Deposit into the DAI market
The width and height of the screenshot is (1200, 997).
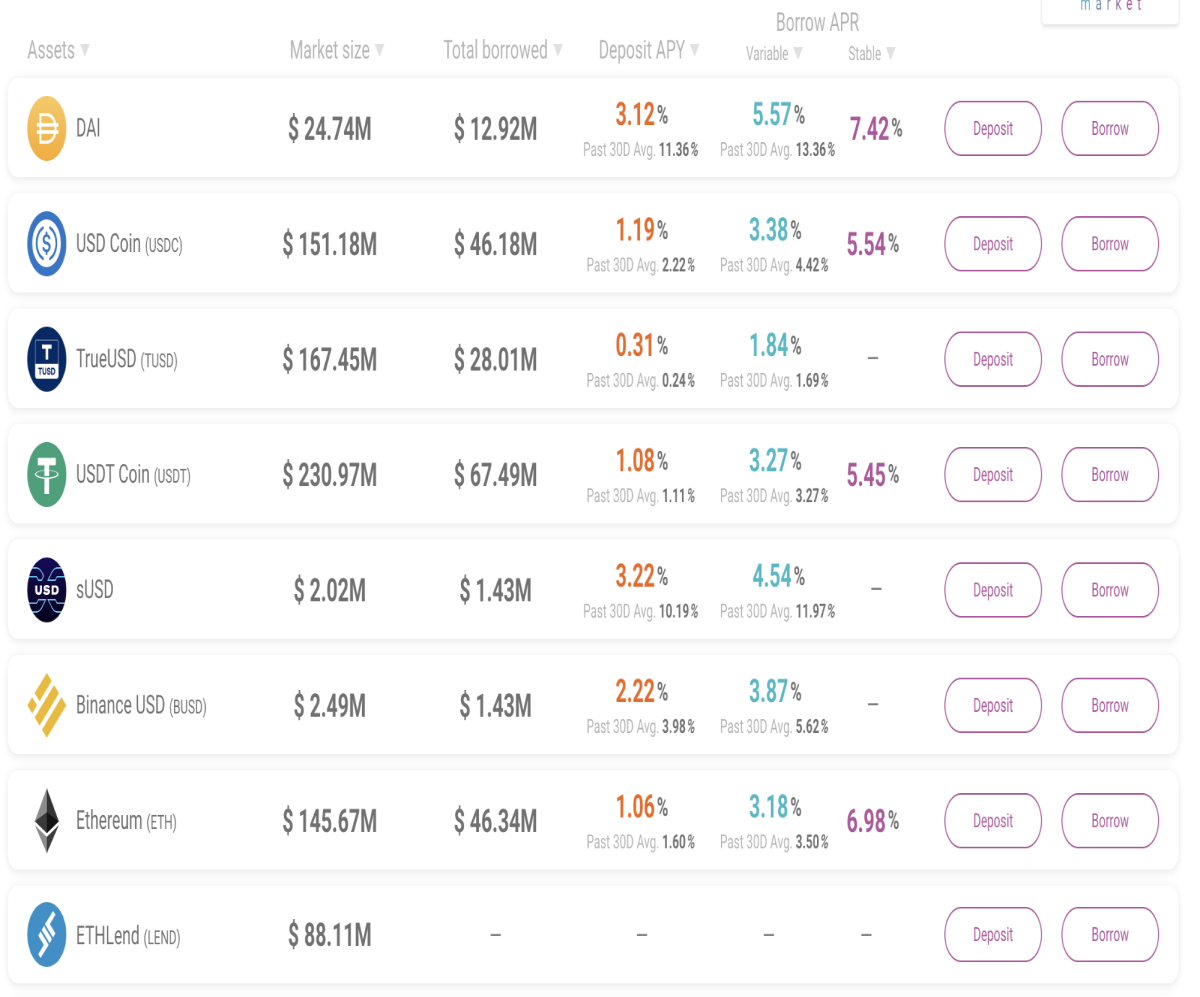993,129
